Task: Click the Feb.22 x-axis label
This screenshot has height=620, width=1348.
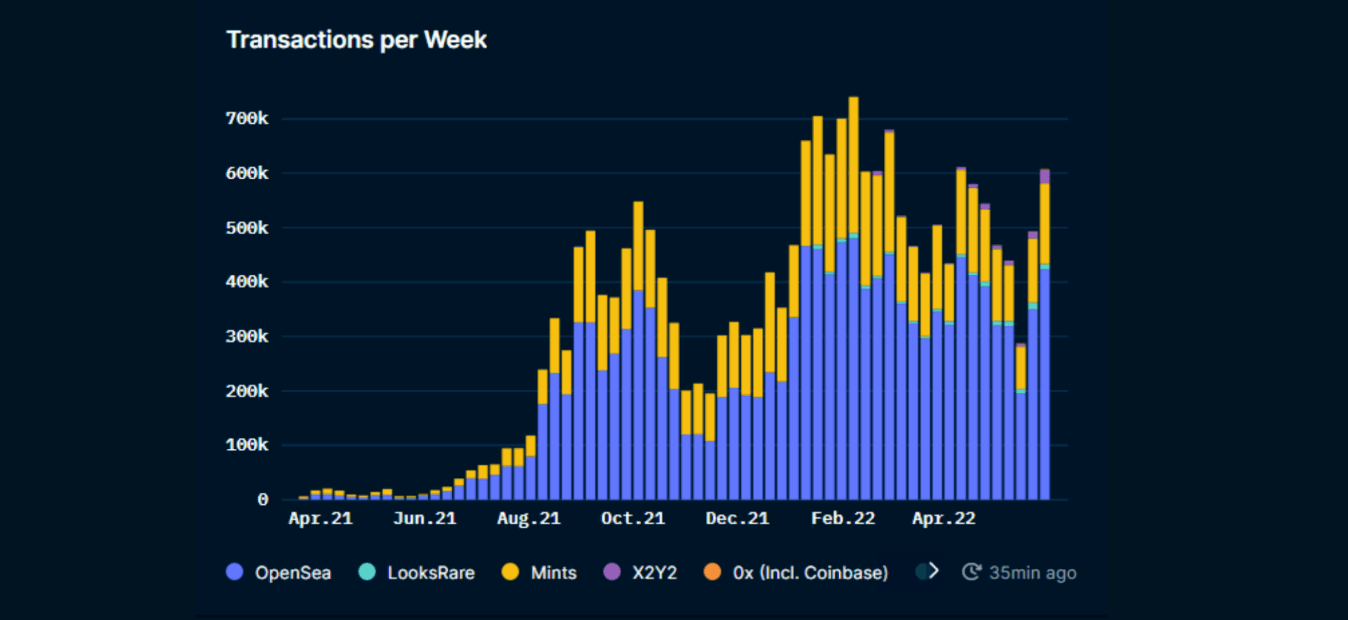Action: [841, 519]
